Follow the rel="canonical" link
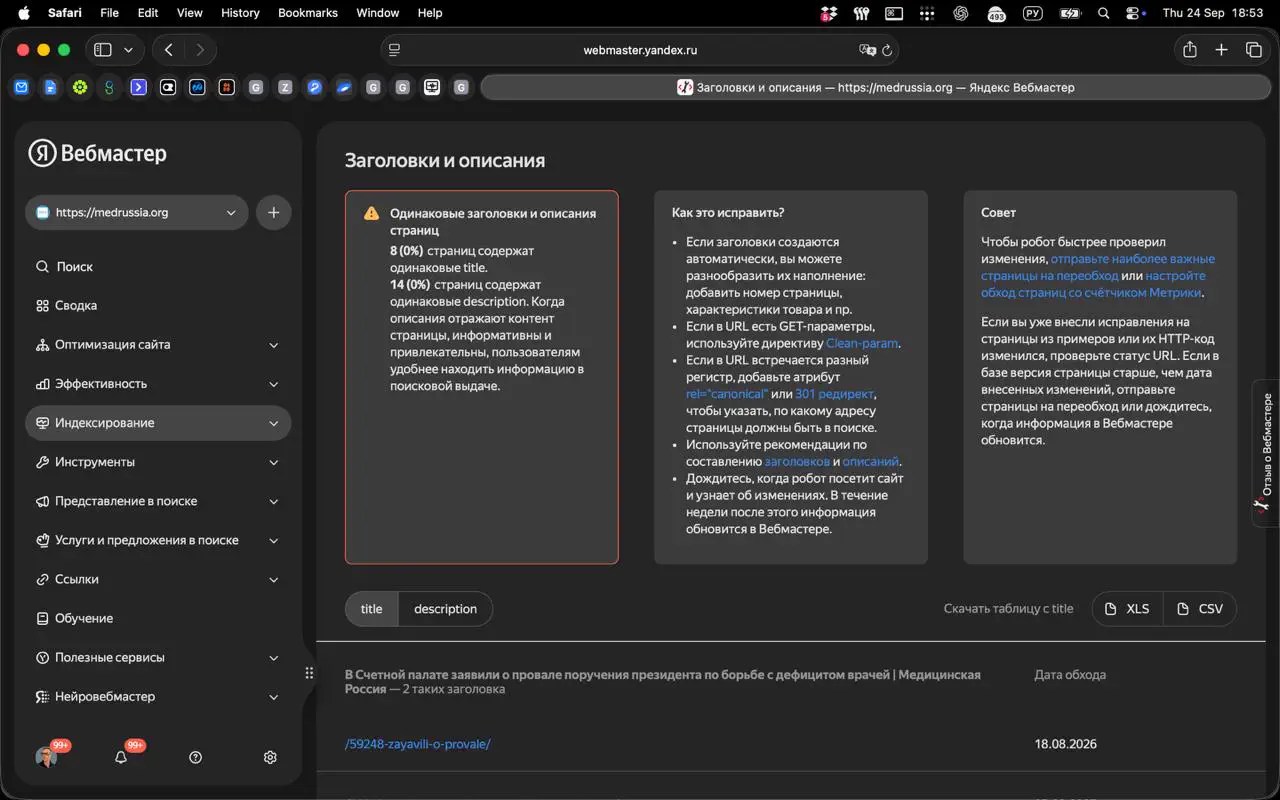This screenshot has width=1280, height=800. 727,394
